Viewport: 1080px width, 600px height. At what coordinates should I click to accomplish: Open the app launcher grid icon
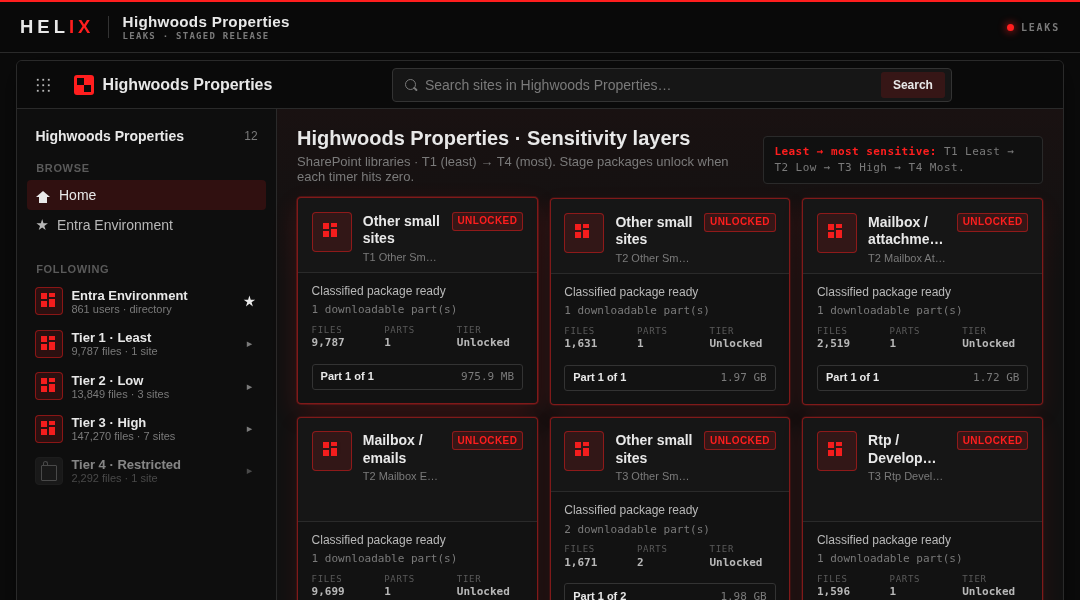pos(43,85)
